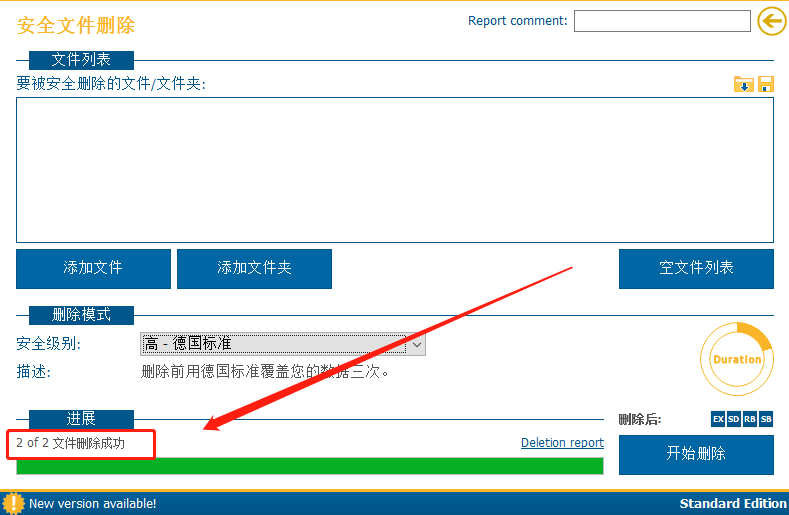Screen dimensions: 789x515
Task: Click the orange back arrow icon
Action: point(772,21)
